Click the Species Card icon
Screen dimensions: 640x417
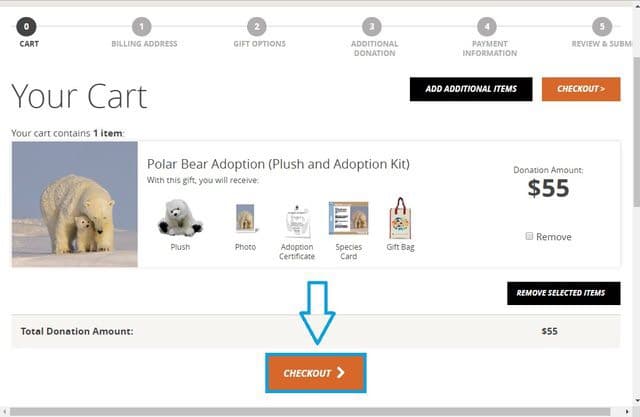349,218
